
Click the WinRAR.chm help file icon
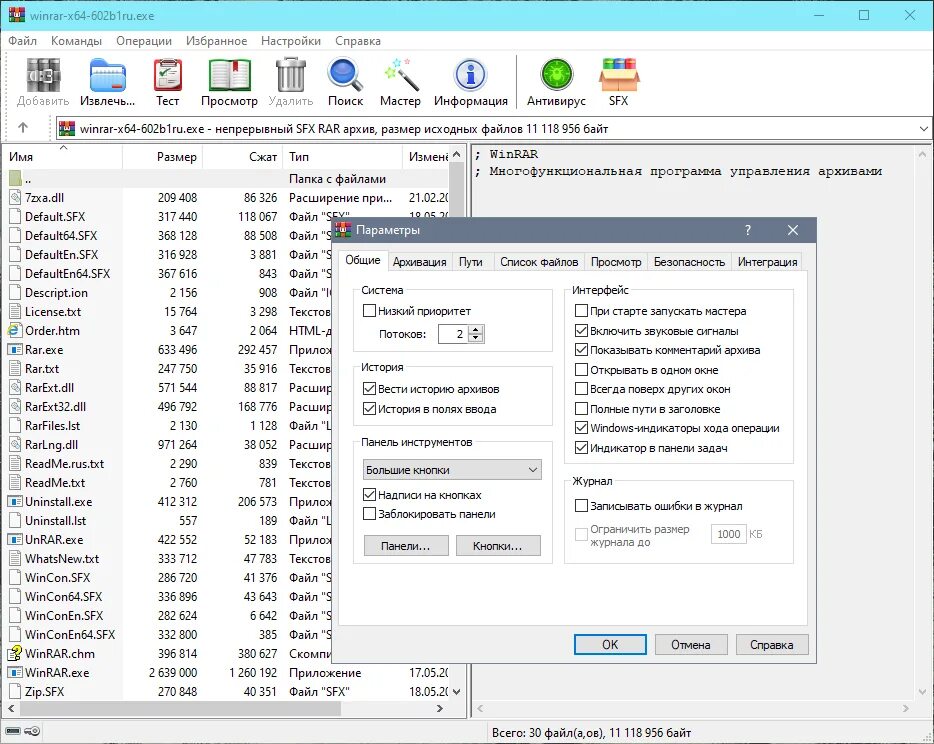coord(15,653)
